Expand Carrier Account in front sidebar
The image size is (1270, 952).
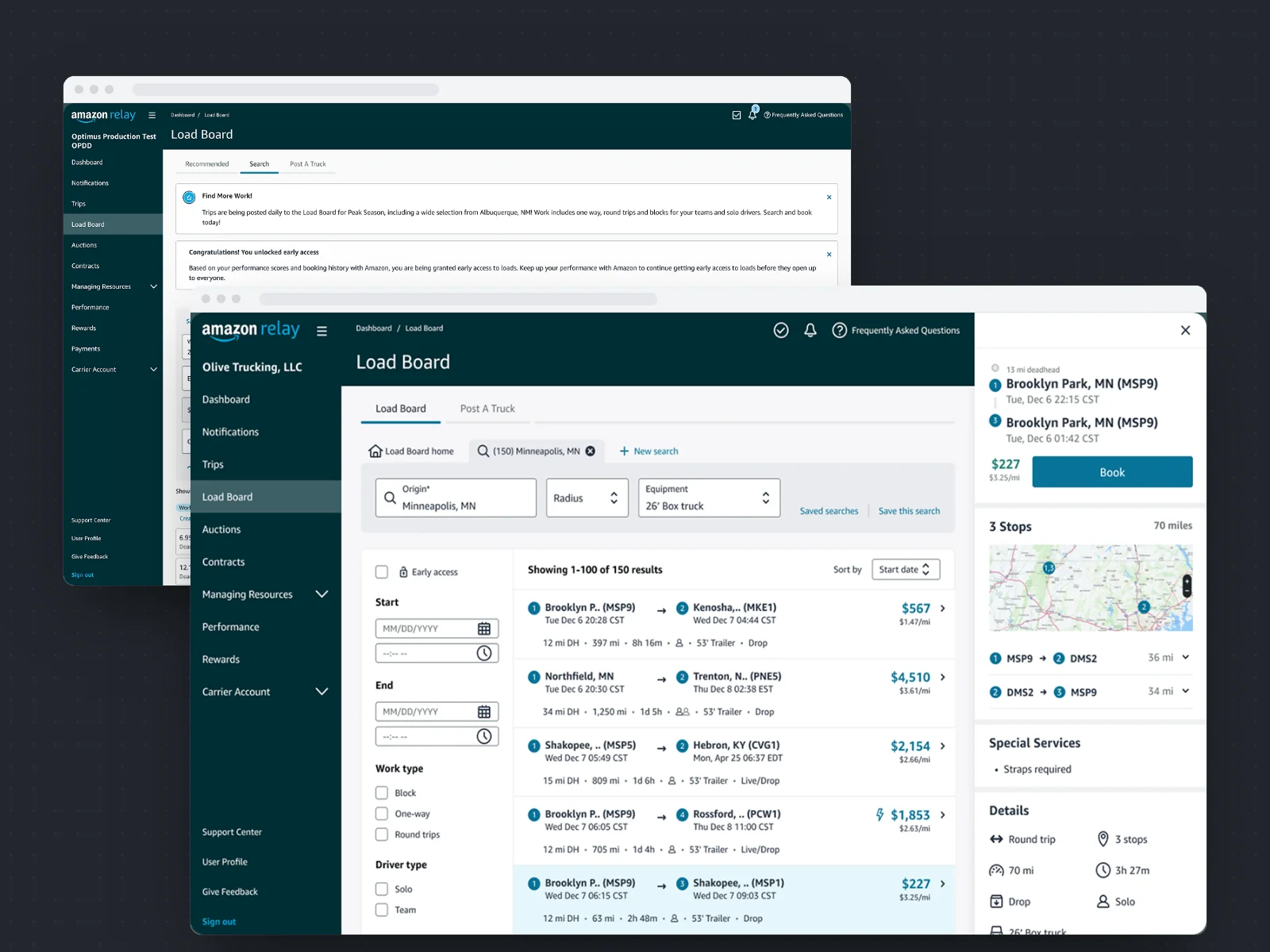[321, 692]
